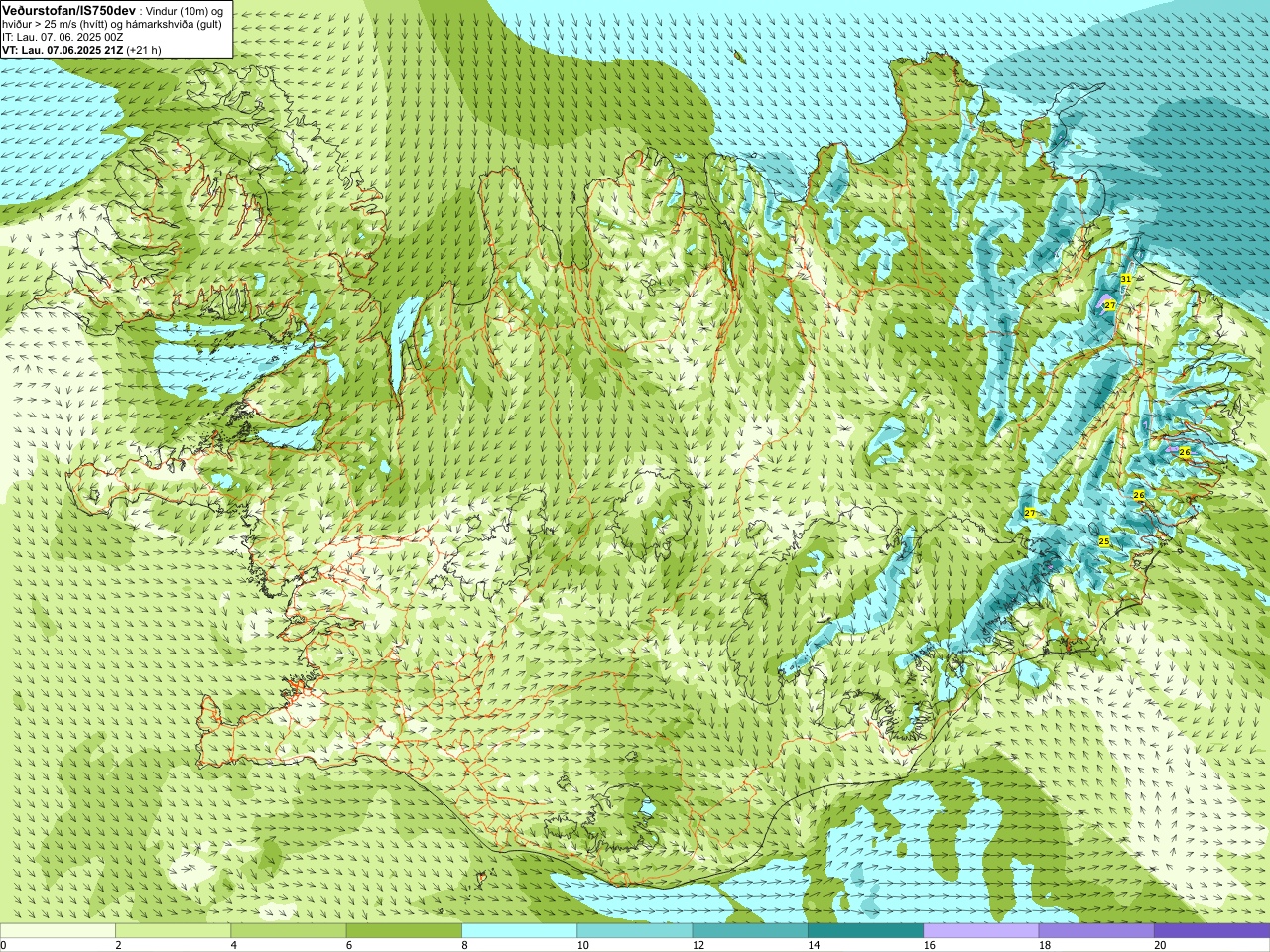Select the 18–20 m/s purple legend swatch
The height and width of the screenshot is (952, 1270).
pos(1095,931)
